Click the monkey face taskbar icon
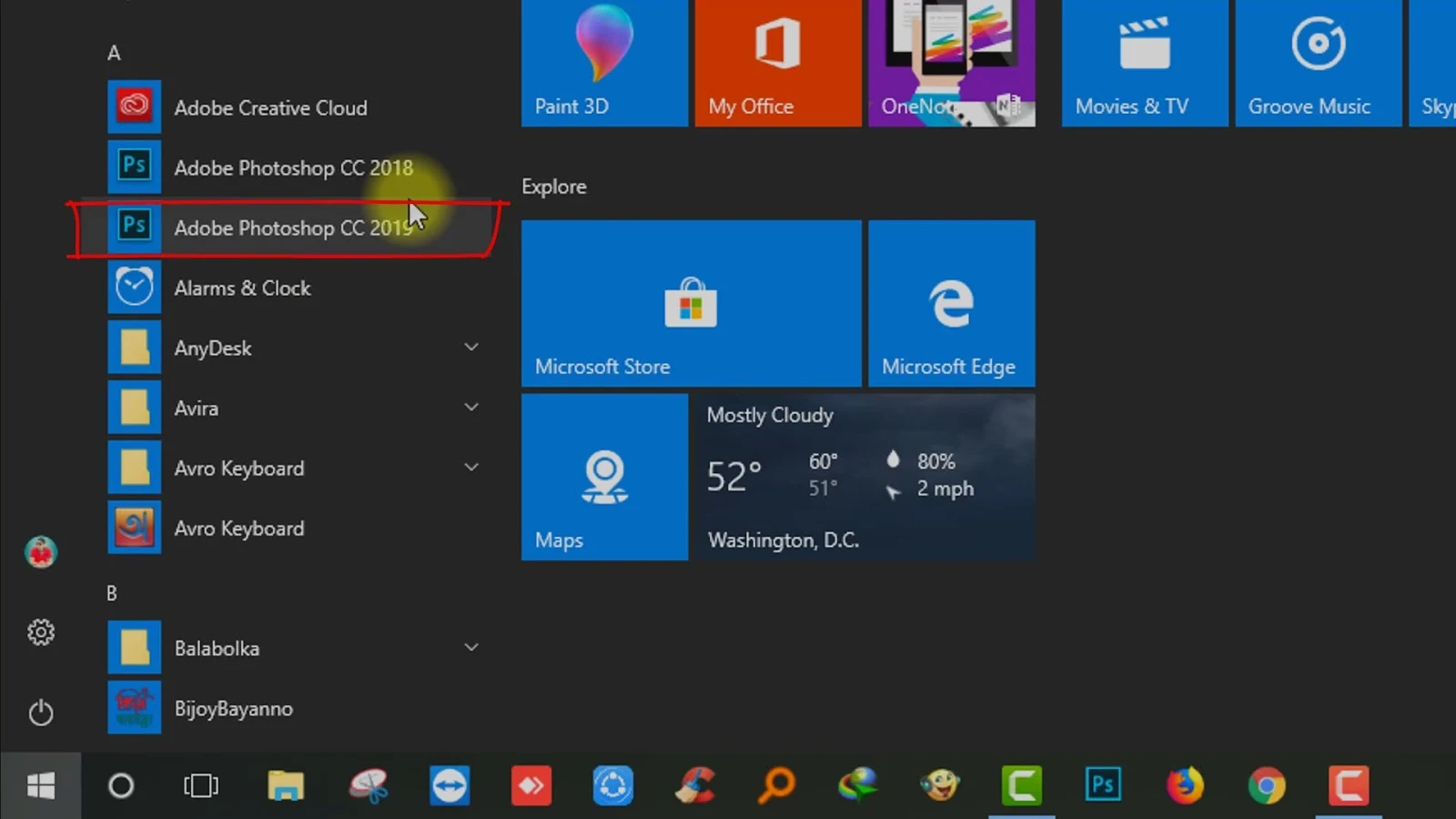Screen dimensions: 1456x819 click(940, 785)
